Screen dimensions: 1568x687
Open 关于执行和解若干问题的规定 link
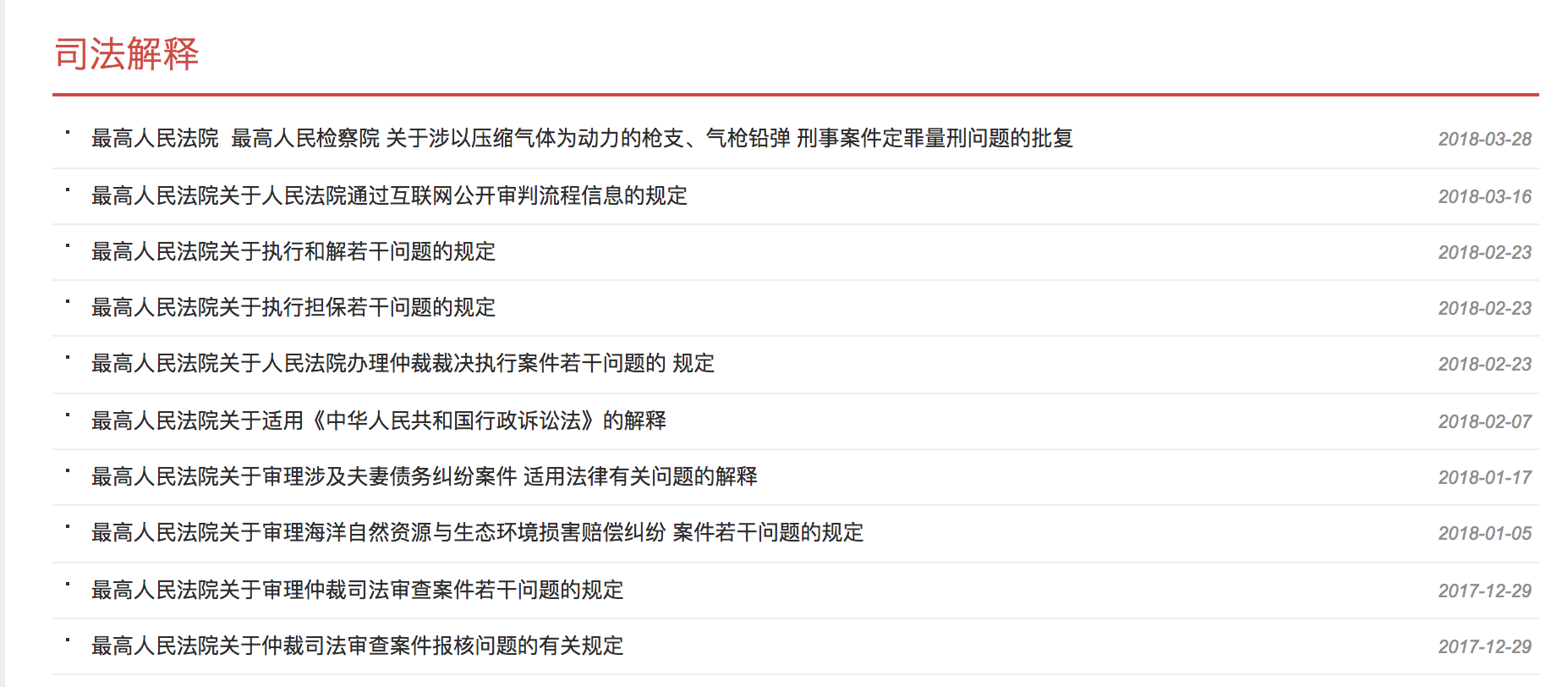[293, 251]
